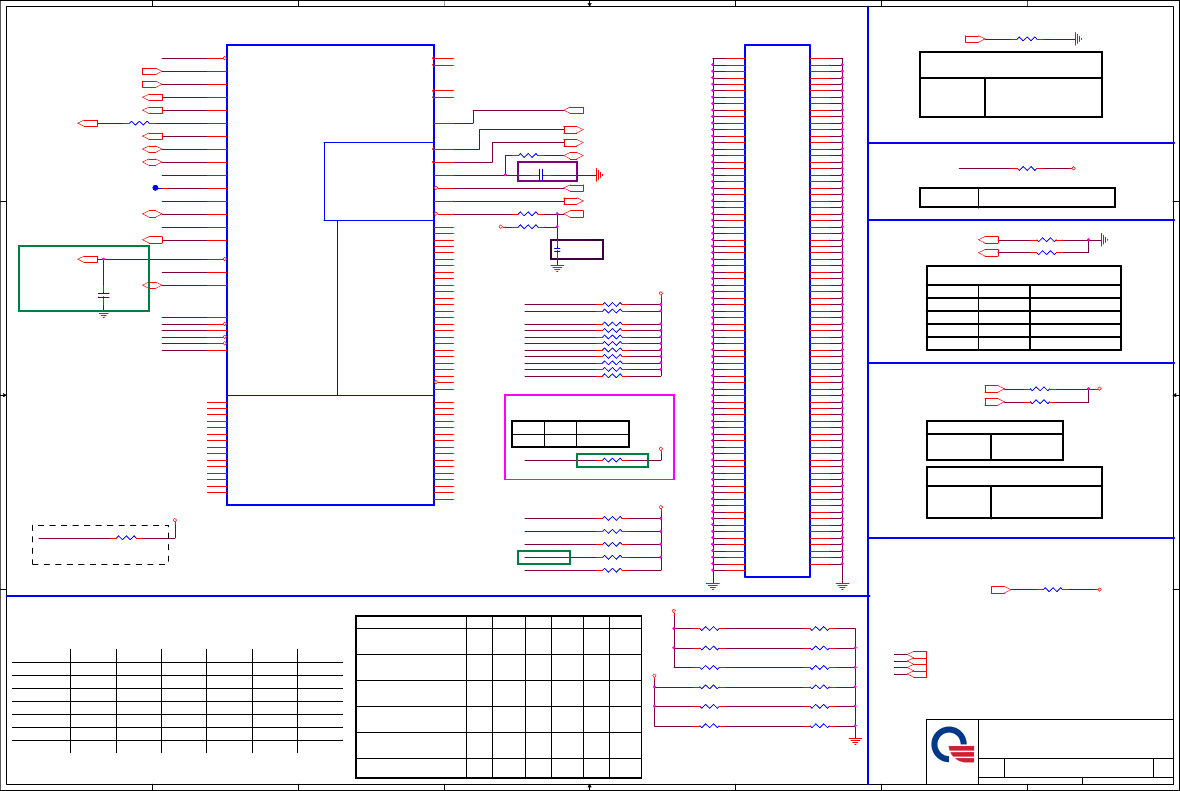Click ground symbol at bottom of resistor ladder

[x=855, y=741]
